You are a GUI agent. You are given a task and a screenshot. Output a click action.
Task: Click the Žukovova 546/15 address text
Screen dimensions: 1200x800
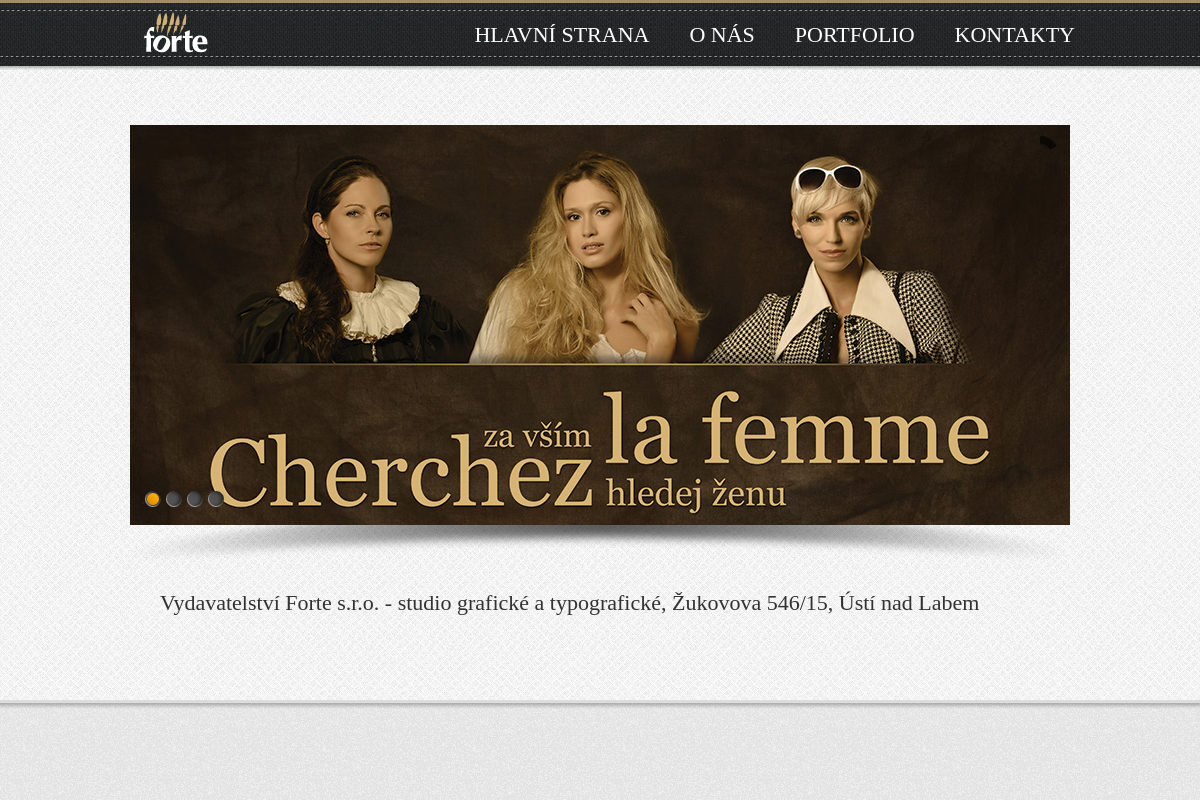click(x=750, y=603)
